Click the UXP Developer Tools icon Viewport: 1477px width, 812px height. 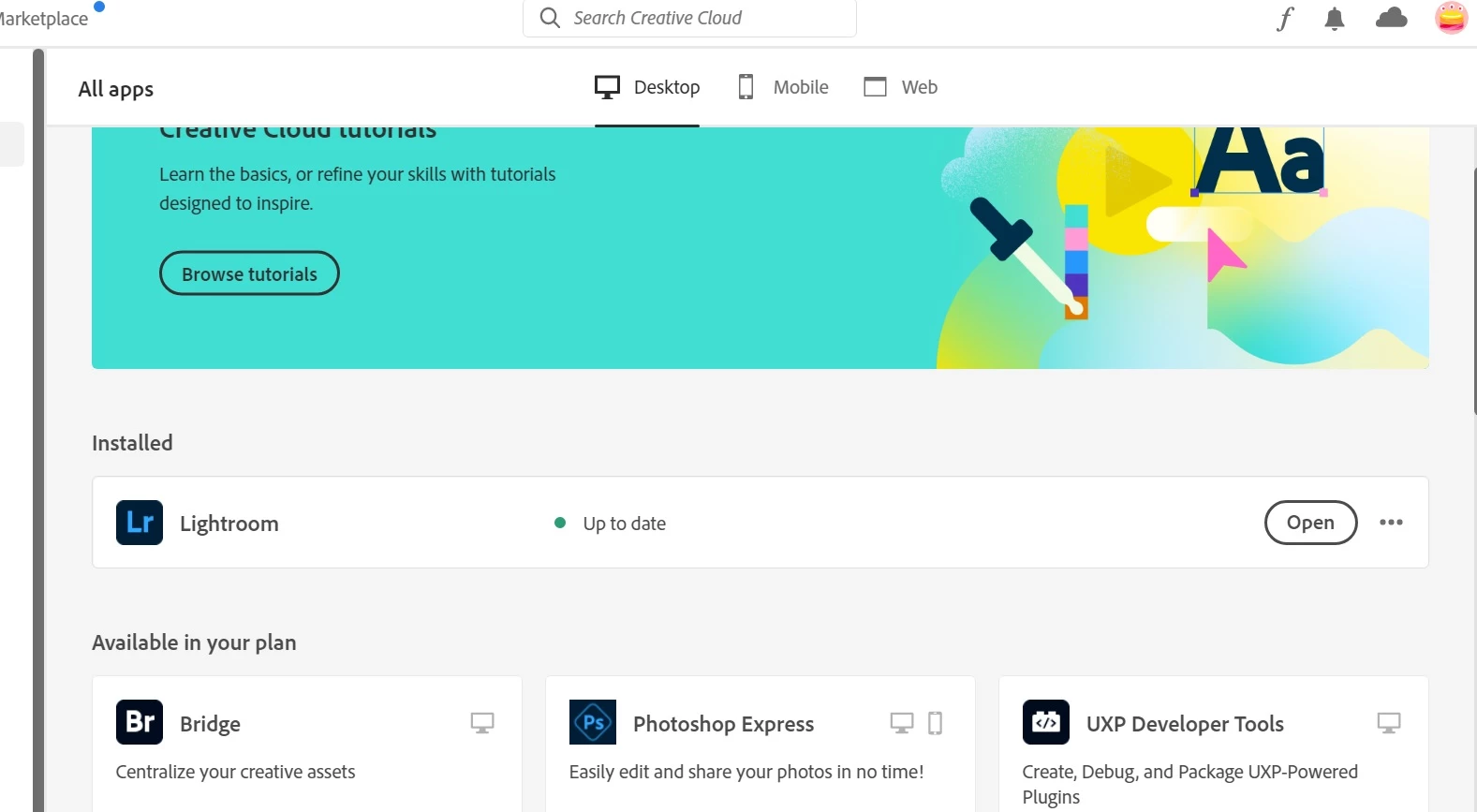(x=1046, y=722)
